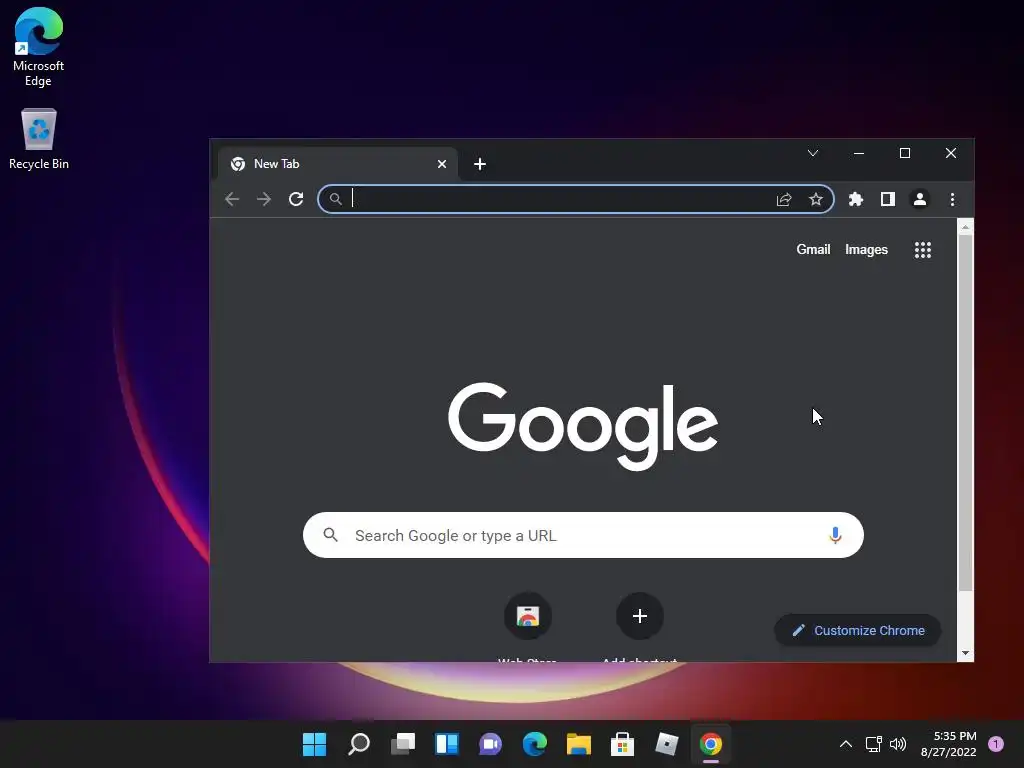The width and height of the screenshot is (1024, 768).
Task: Open the Web Store shortcut tile
Action: (x=528, y=616)
